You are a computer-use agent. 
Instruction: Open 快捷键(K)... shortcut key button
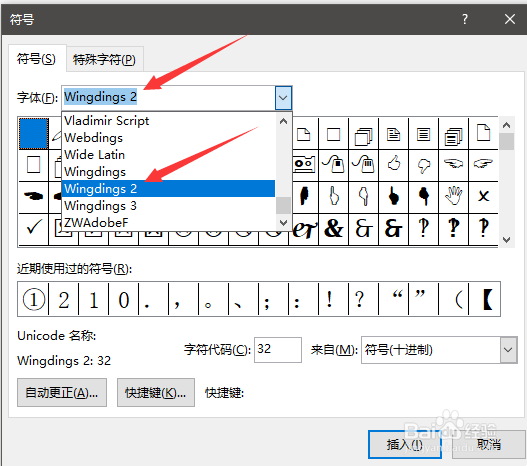coord(156,392)
